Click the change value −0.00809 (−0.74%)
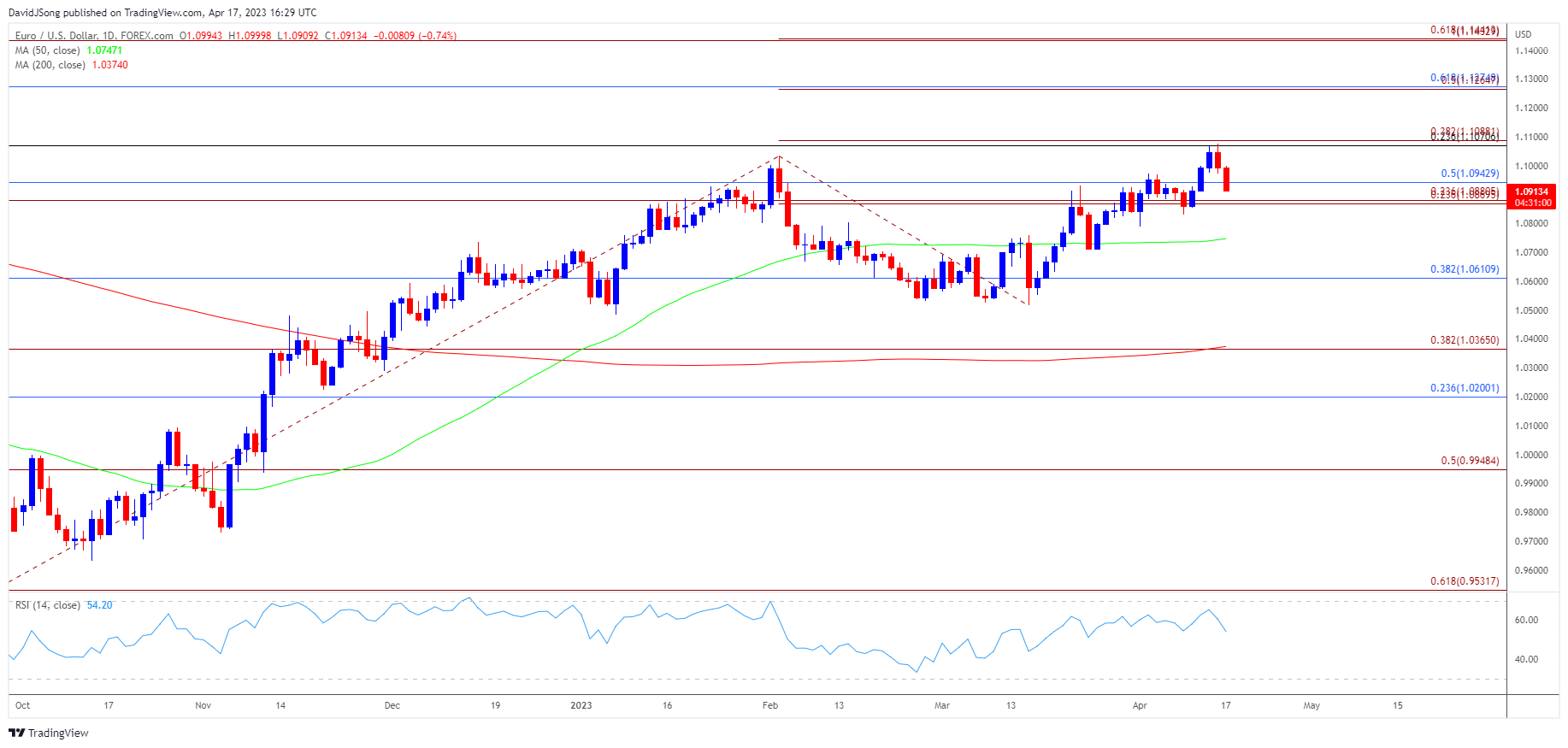Image resolution: width=1568 pixels, height=748 pixels. coord(416,36)
